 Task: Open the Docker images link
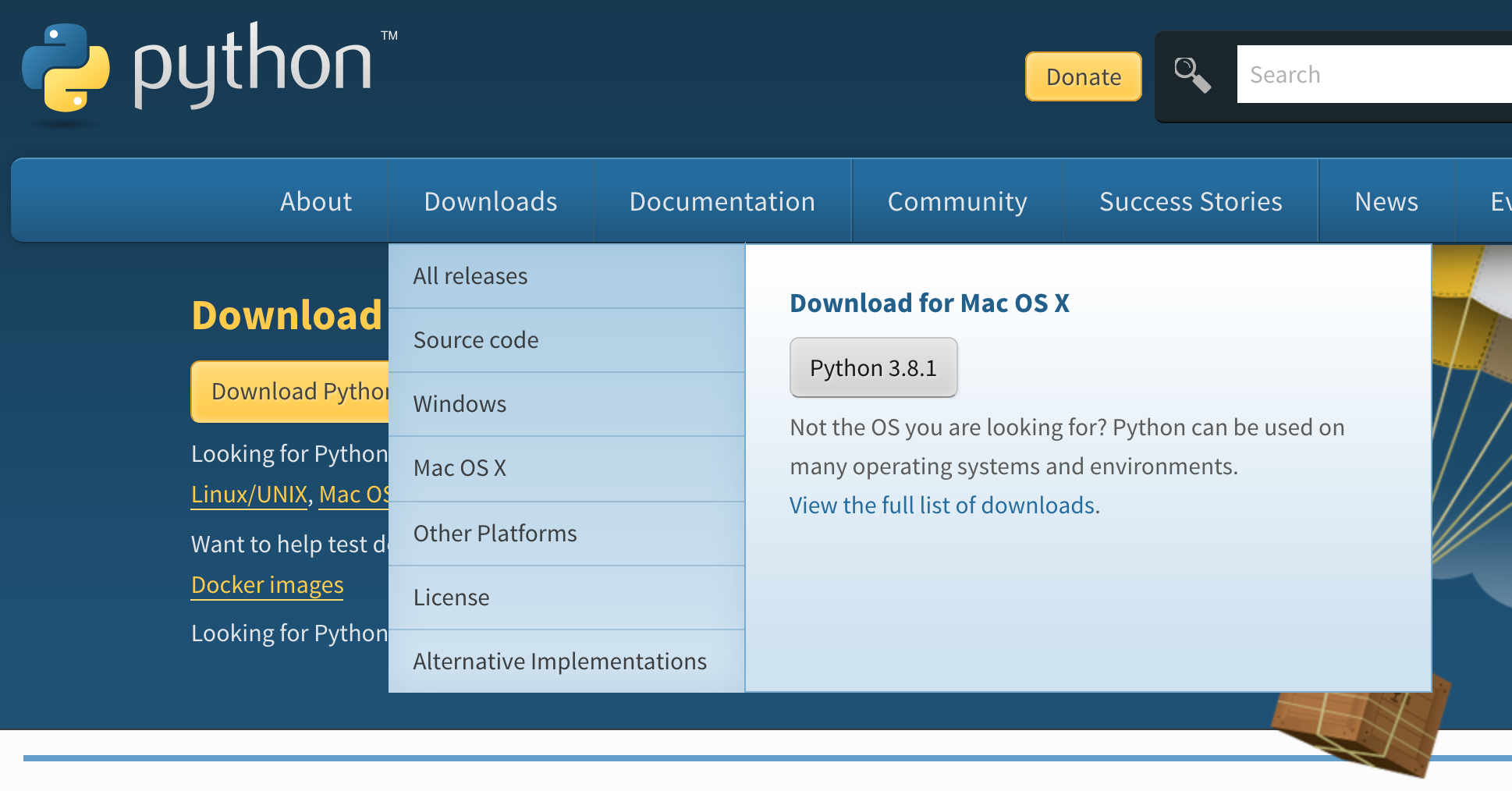[268, 585]
